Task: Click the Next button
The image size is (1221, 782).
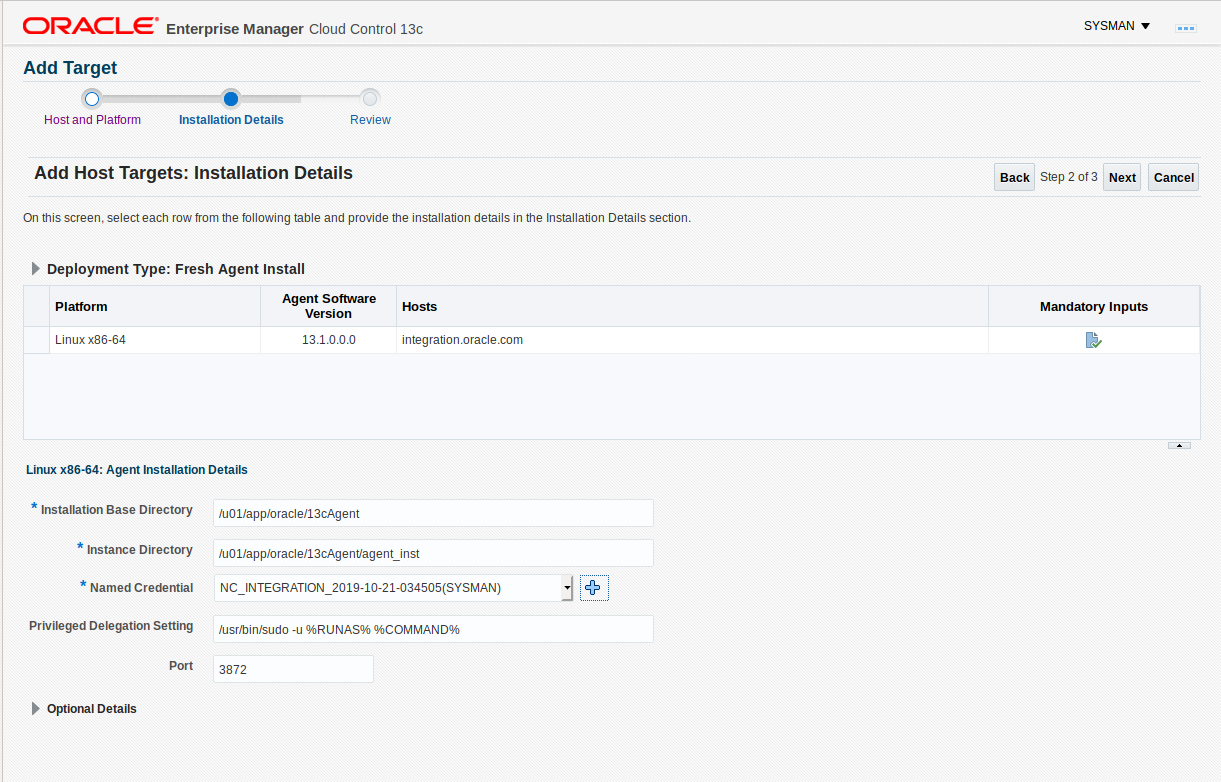Action: pos(1122,177)
